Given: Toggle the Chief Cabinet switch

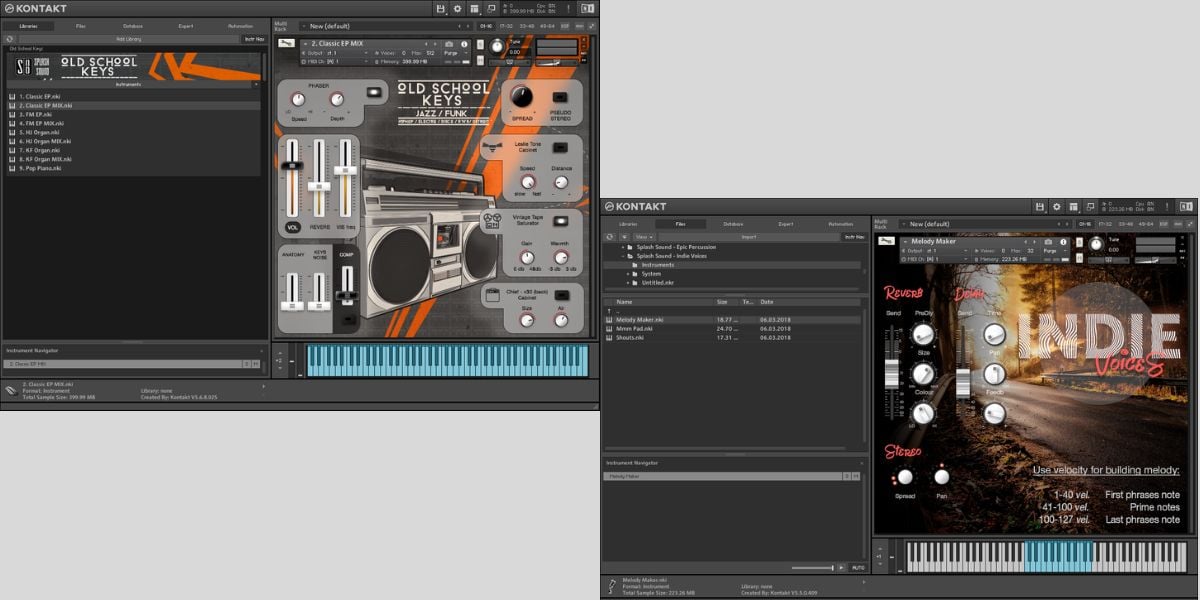Looking at the screenshot, I should [x=562, y=294].
